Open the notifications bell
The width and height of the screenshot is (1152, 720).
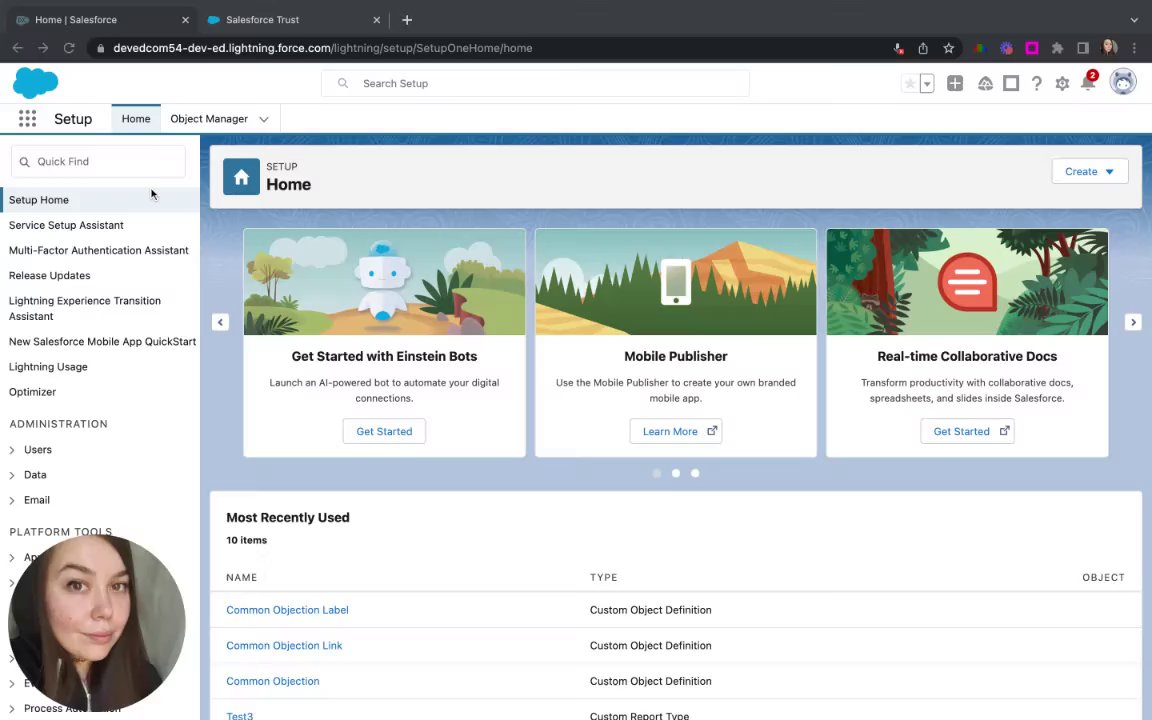pyautogui.click(x=1088, y=82)
